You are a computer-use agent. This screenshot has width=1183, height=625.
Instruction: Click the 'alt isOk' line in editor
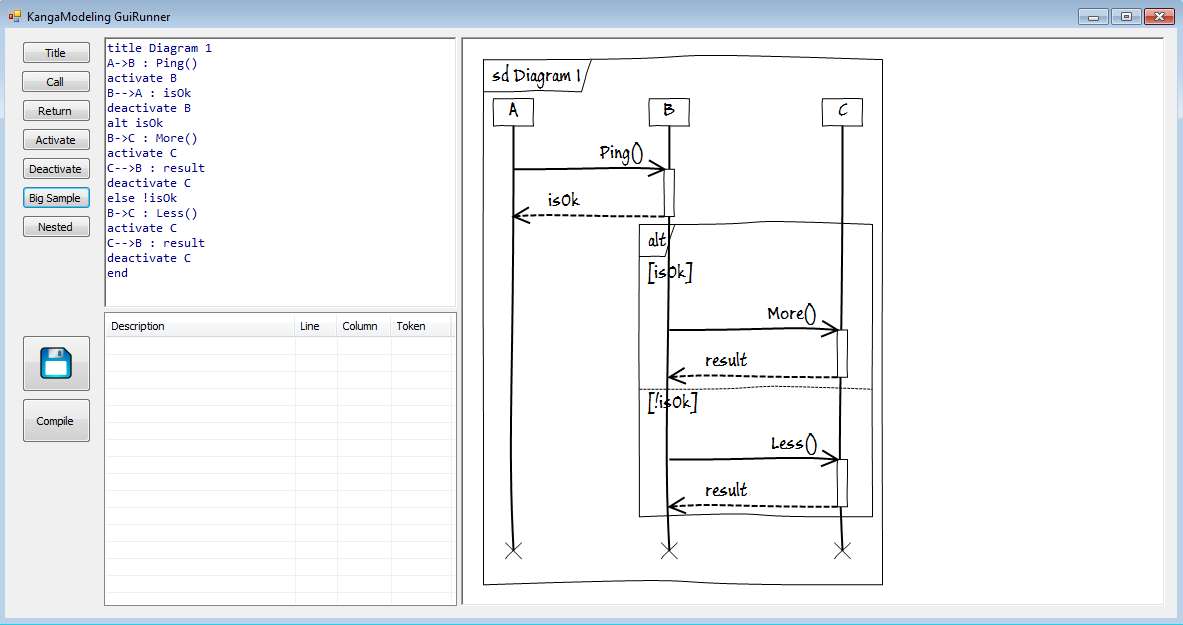[x=135, y=123]
